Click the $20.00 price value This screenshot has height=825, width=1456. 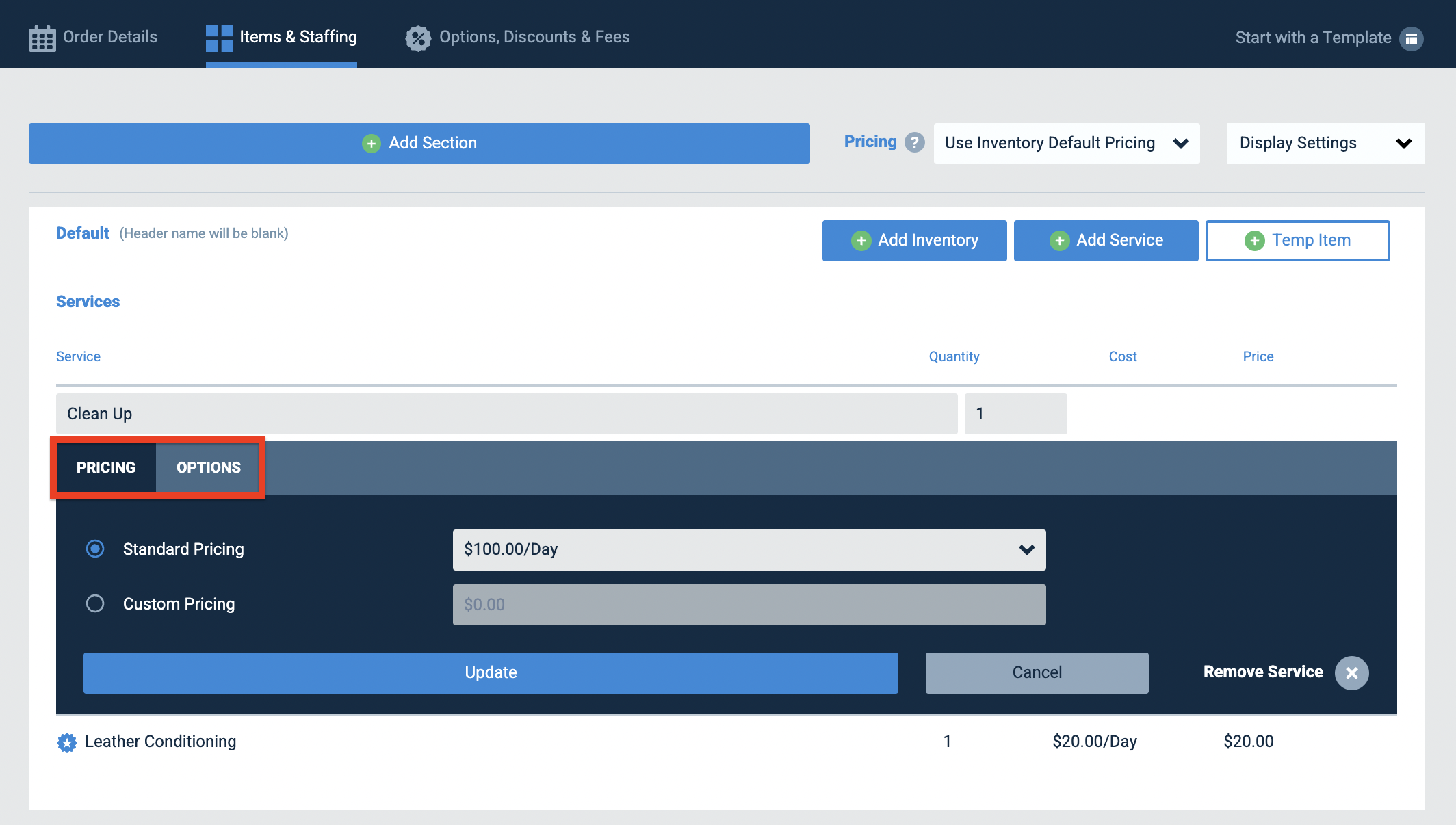[x=1249, y=742]
